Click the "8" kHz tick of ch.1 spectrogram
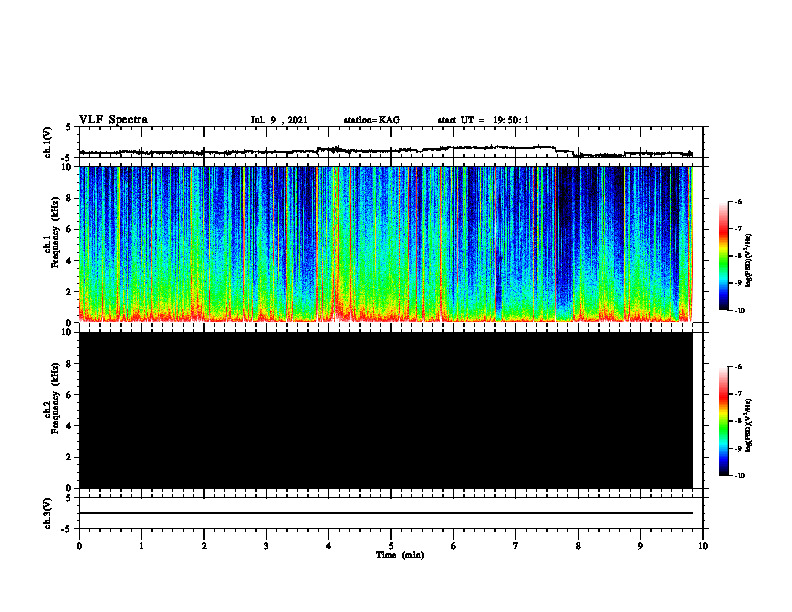This screenshot has width=792, height=612. point(69,198)
